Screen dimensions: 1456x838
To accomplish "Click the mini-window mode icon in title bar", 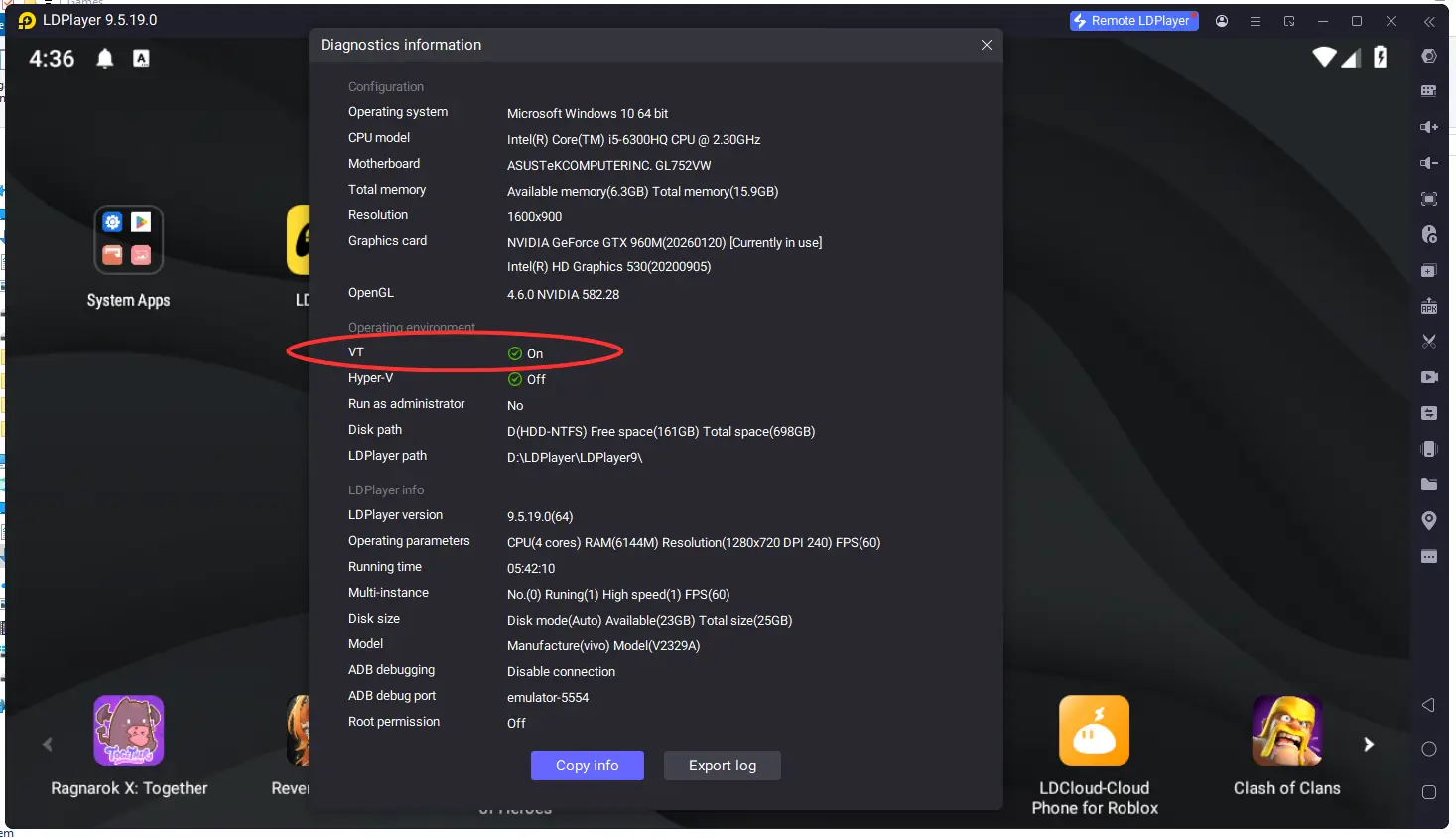I will 1289,21.
